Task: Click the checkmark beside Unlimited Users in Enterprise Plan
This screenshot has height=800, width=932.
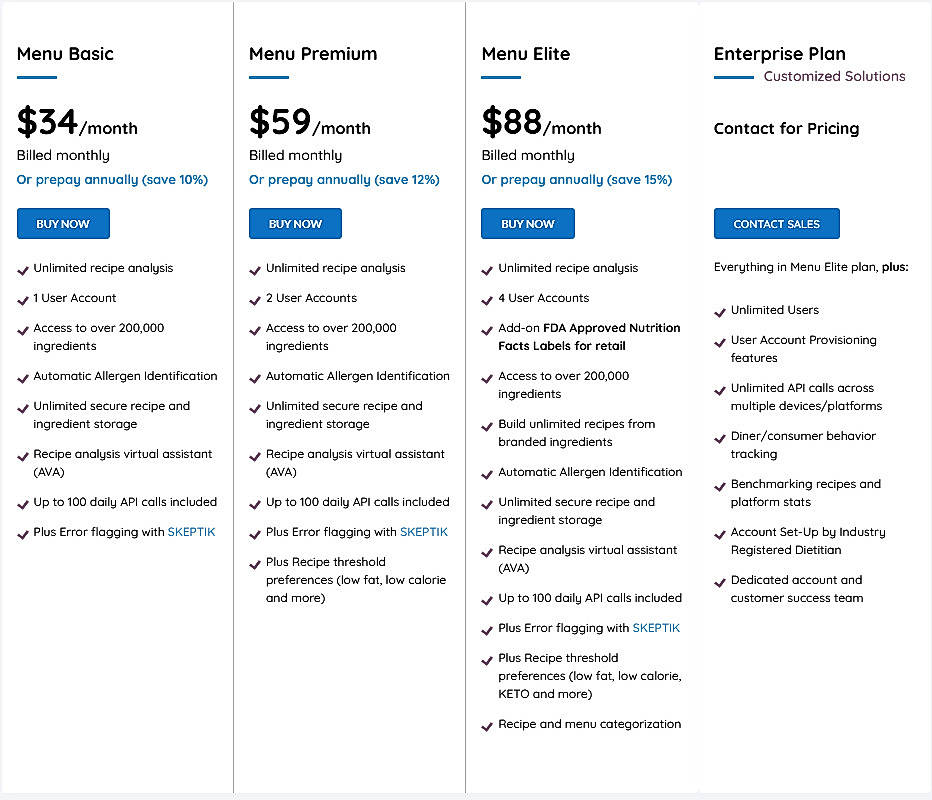Action: [718, 310]
